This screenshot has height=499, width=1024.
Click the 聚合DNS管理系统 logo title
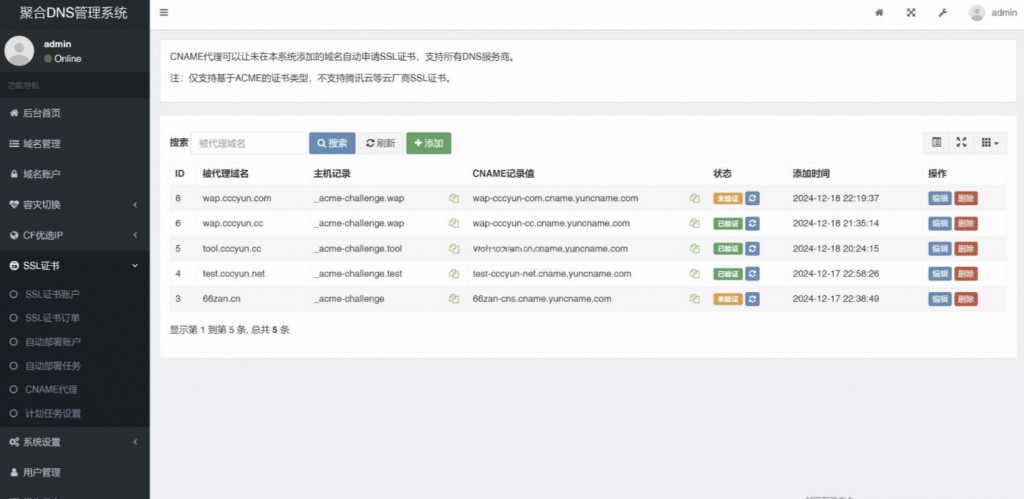tap(73, 13)
